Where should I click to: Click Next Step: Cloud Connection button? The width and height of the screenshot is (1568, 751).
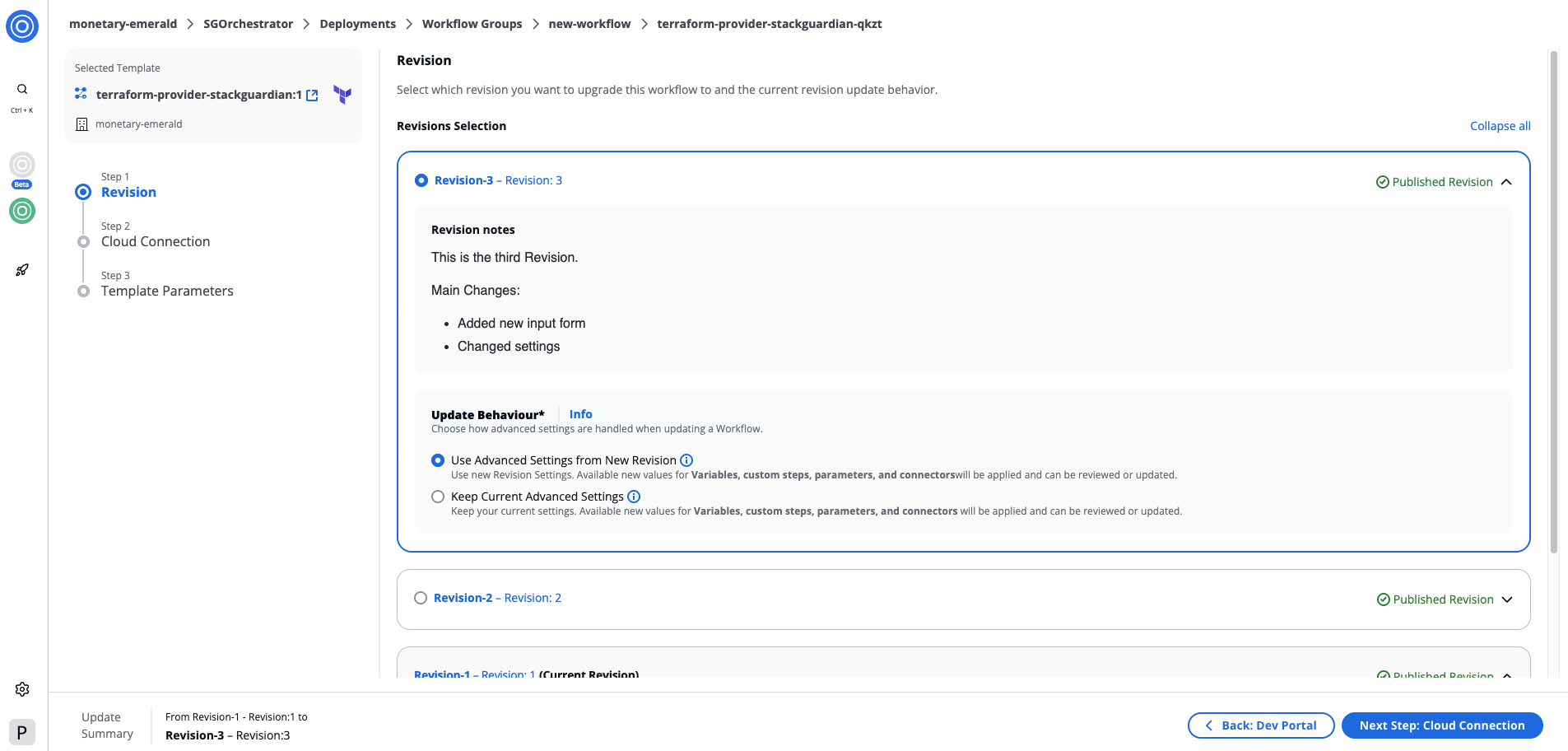pyautogui.click(x=1441, y=725)
